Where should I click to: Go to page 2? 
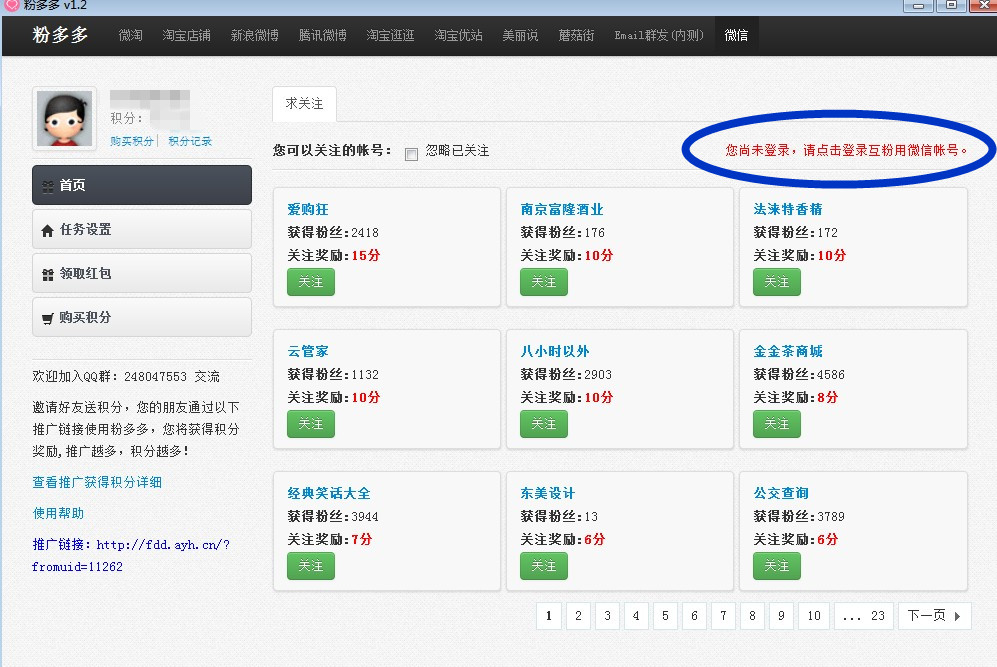tap(578, 615)
